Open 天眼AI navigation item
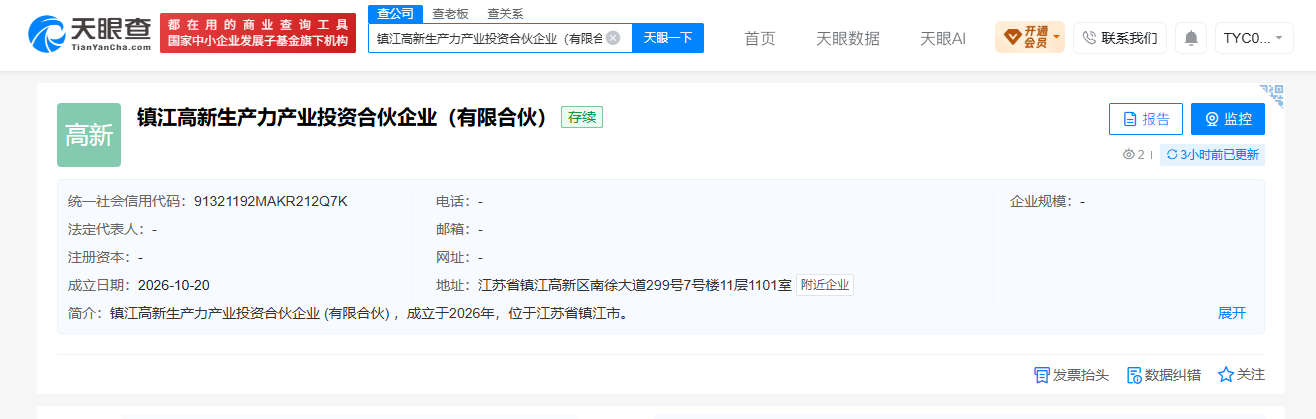The height and width of the screenshot is (419, 1316). pyautogui.click(x=943, y=38)
